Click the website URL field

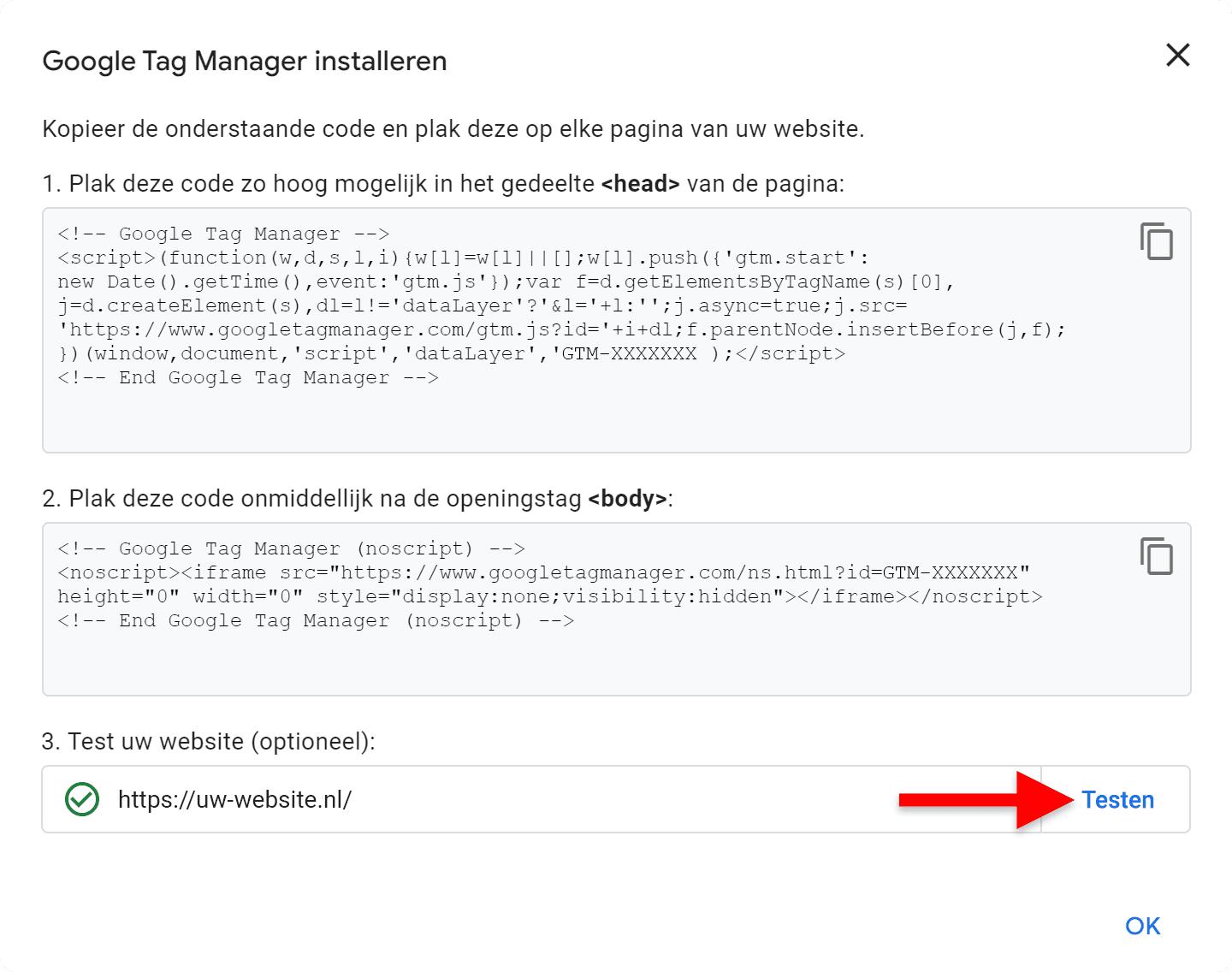(x=235, y=800)
